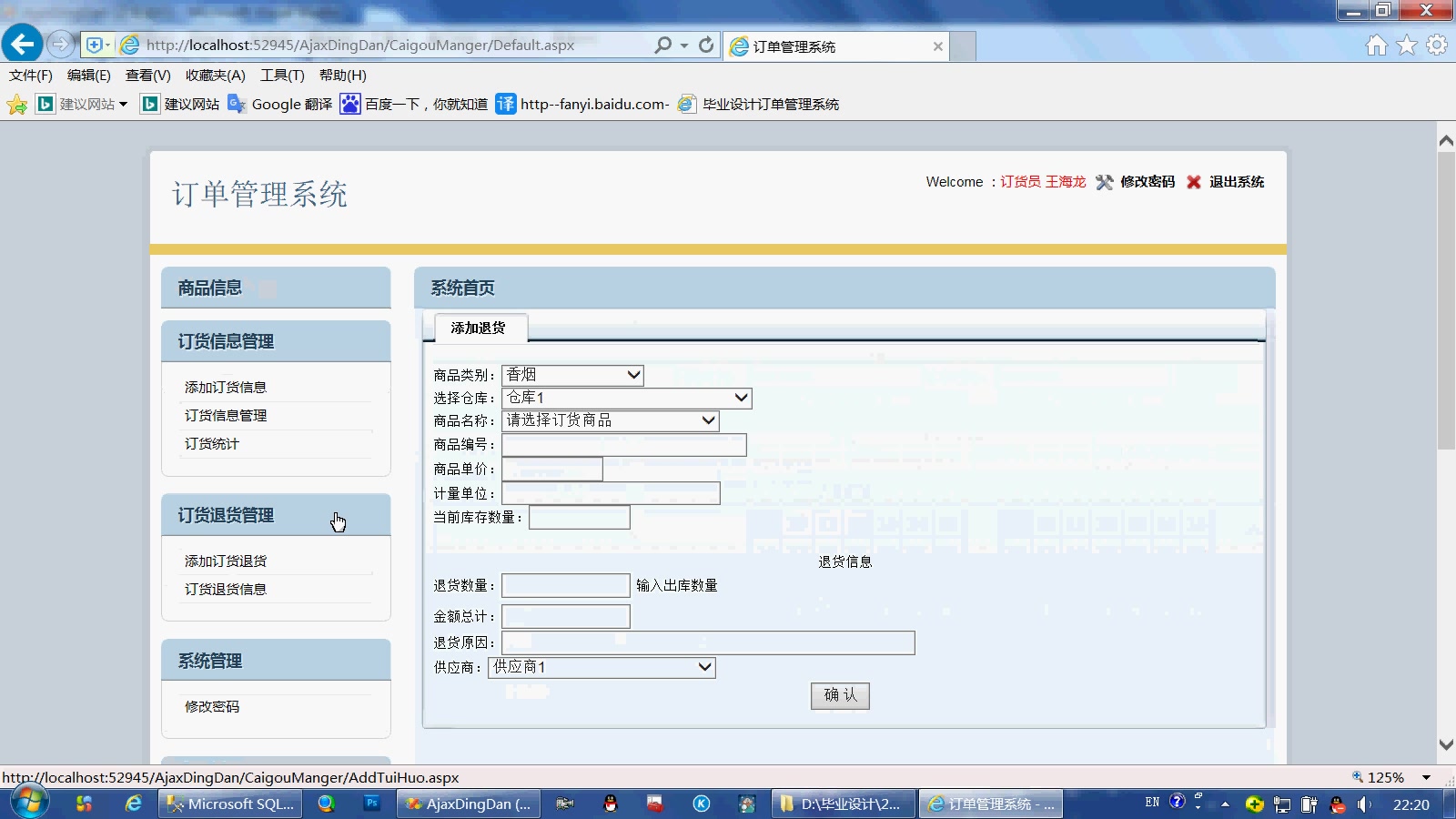The image size is (1456, 819).
Task: Expand the 商品信息 sidebar section
Action: (276, 288)
